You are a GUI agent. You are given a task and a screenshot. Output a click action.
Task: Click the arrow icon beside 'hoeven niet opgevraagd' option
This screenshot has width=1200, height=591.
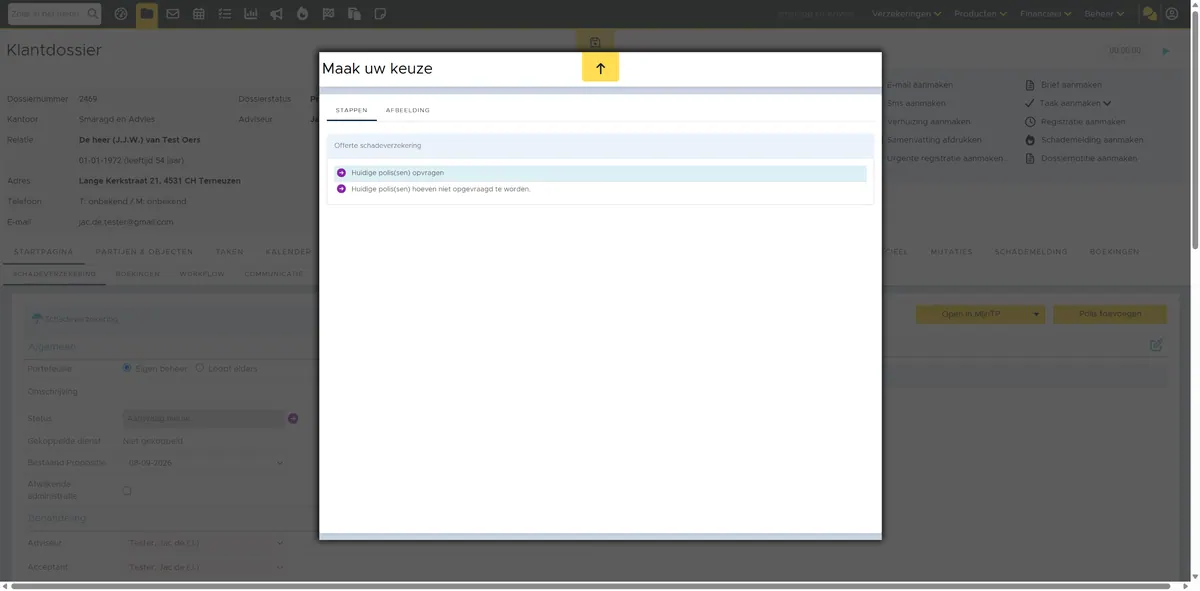(341, 188)
